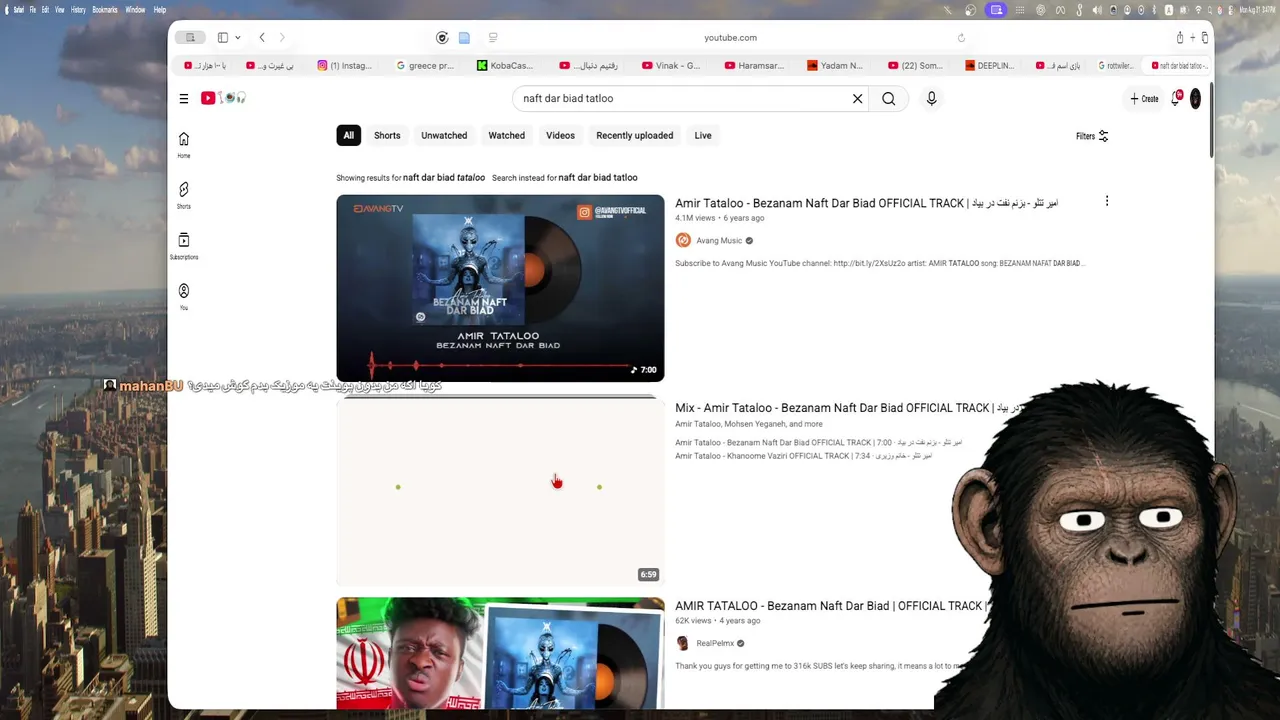Open the Safari menu in menu bar
This screenshot has width=1280, height=720.
20,9
